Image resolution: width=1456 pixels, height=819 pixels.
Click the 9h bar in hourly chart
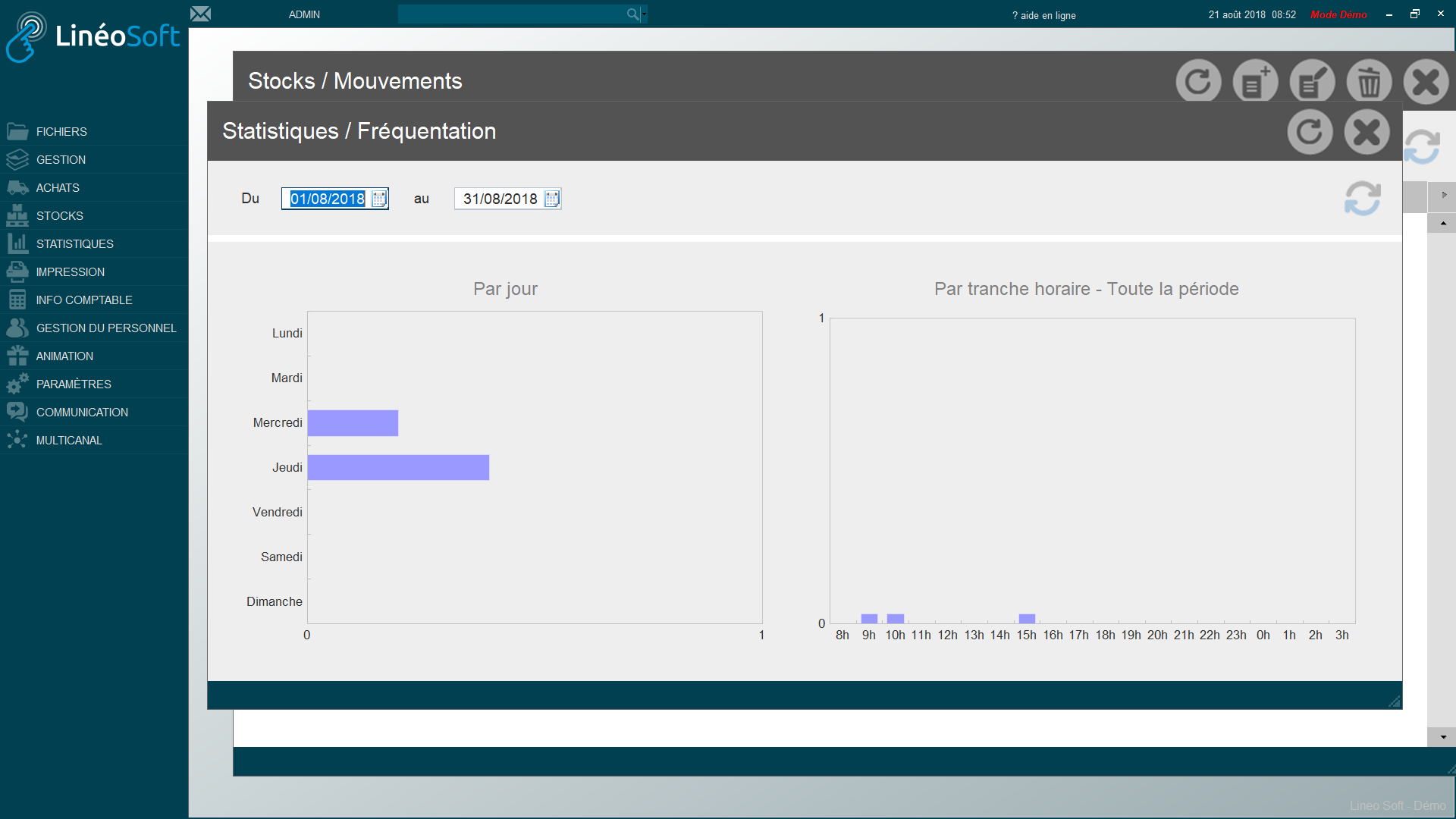click(869, 619)
